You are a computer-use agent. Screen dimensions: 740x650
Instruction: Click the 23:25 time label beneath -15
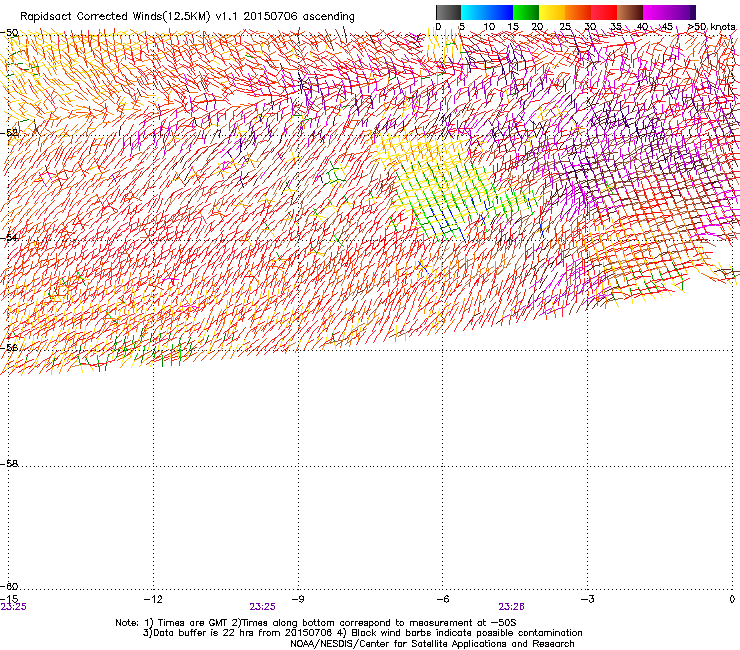(x=13, y=607)
